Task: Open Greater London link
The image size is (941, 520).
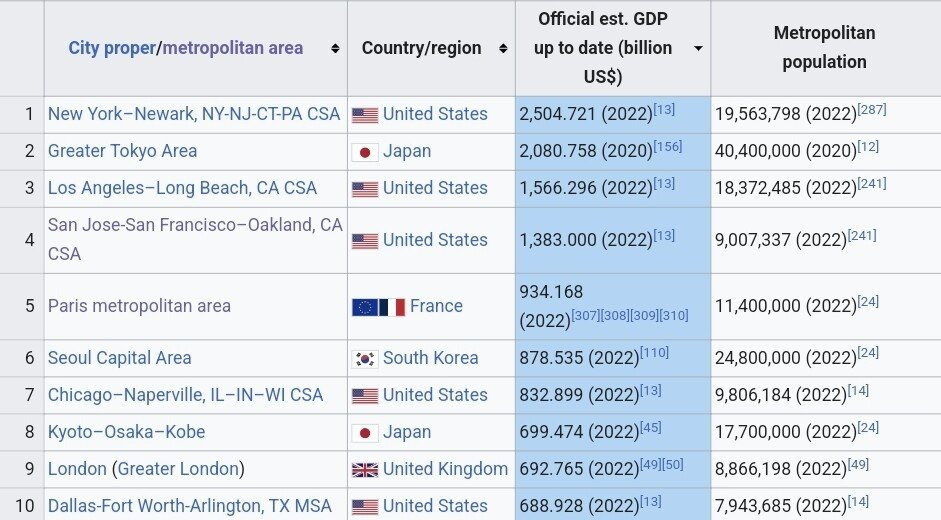Action: pyautogui.click(x=176, y=469)
